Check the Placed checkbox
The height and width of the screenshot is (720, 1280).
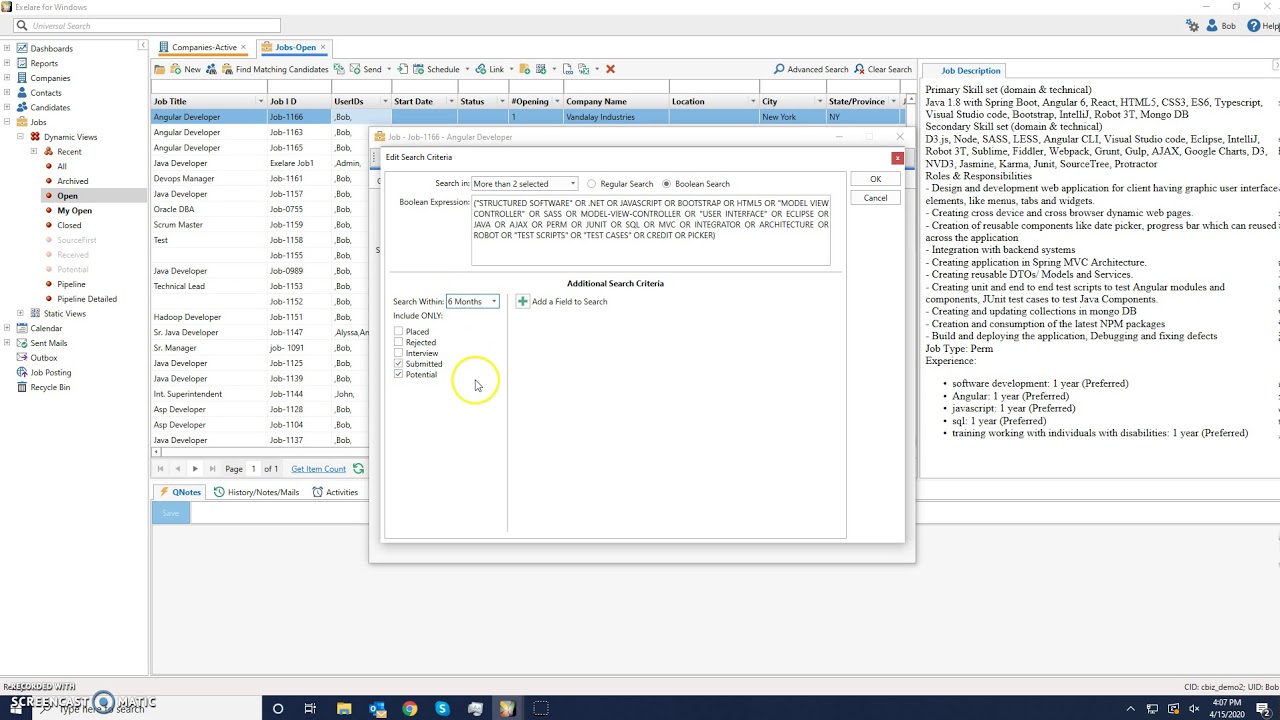(x=398, y=331)
